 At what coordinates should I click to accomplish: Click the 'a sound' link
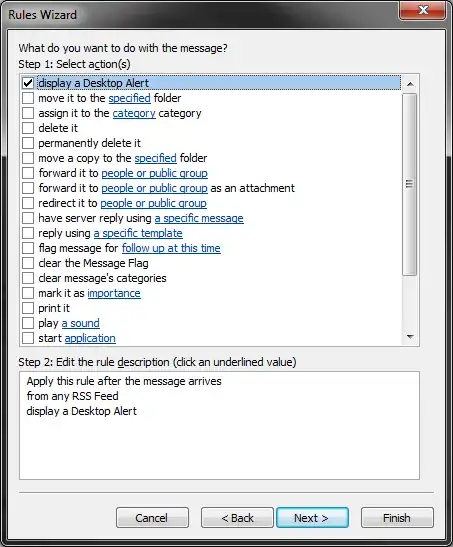[x=81, y=323]
